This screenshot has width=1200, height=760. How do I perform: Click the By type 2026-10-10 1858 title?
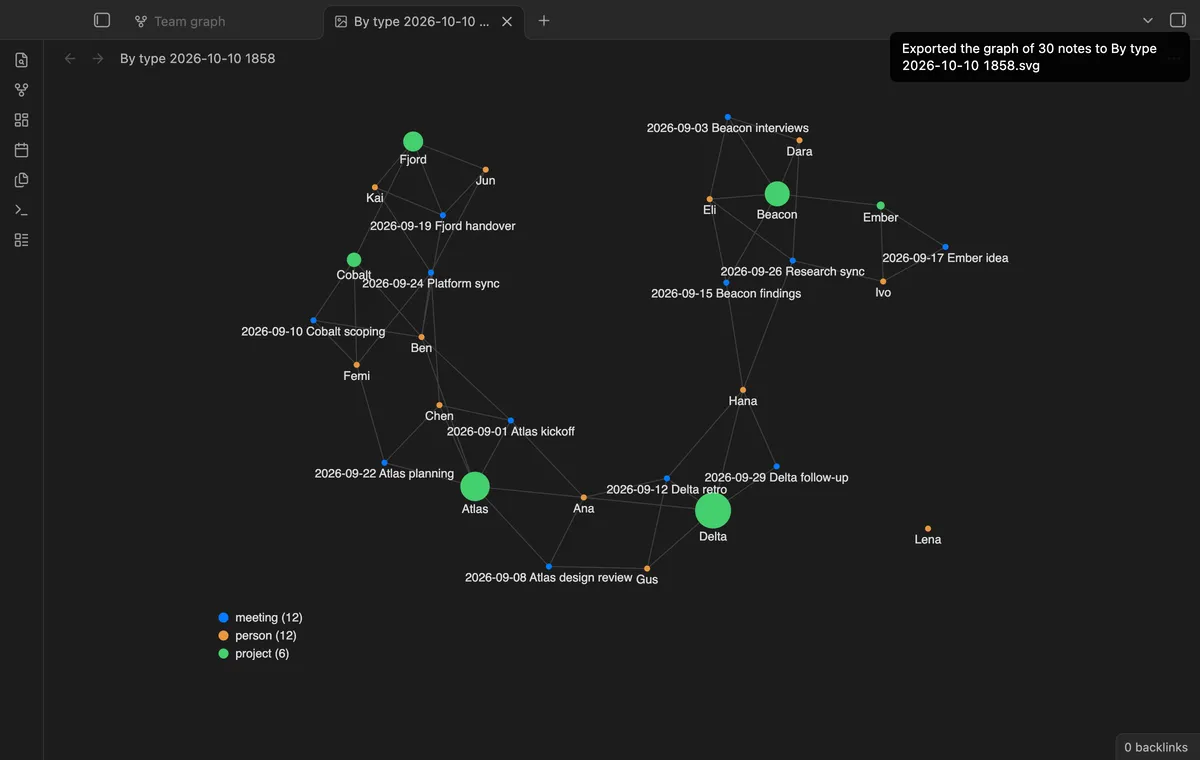197,58
